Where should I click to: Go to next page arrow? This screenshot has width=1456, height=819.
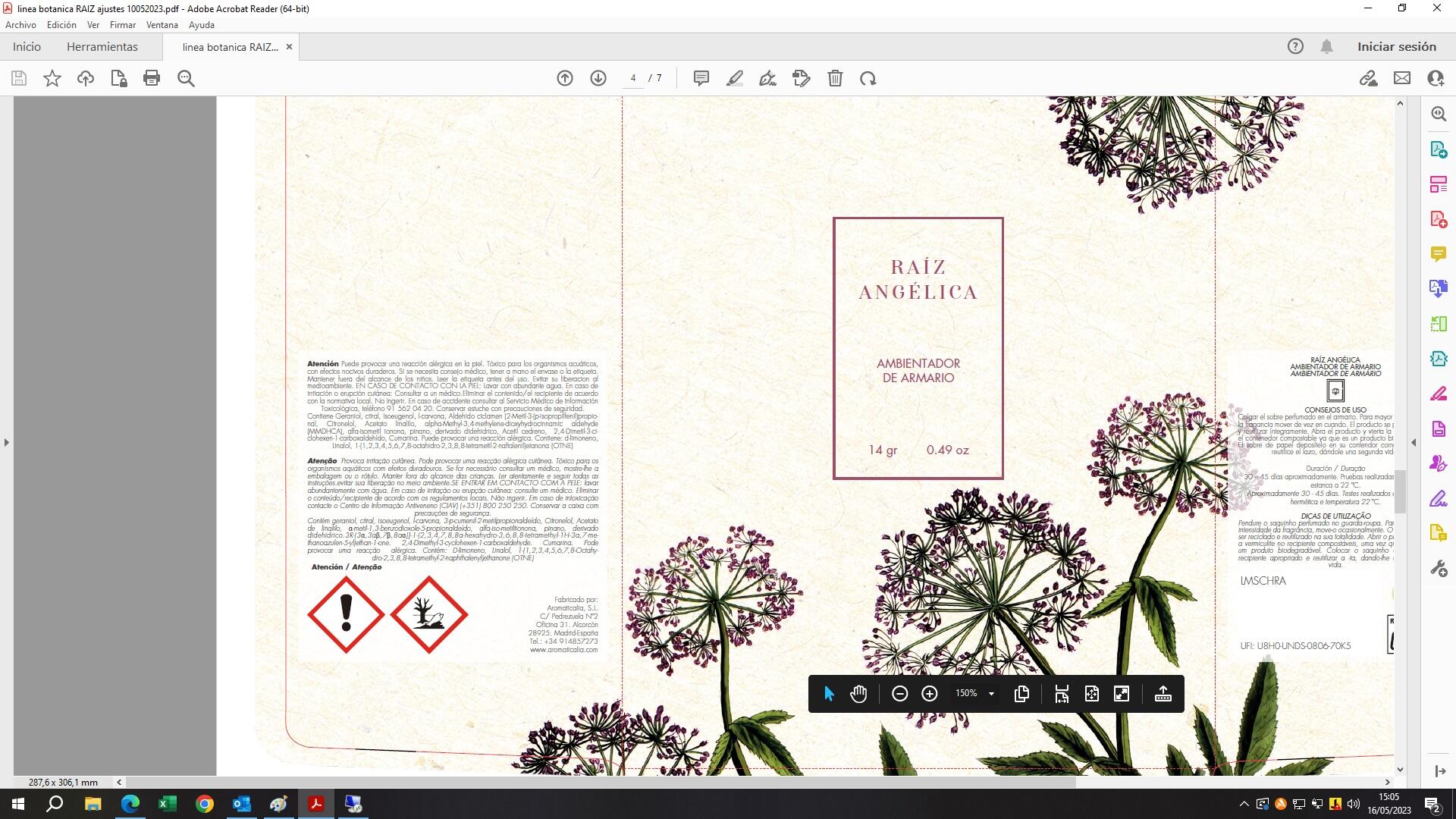[x=598, y=78]
